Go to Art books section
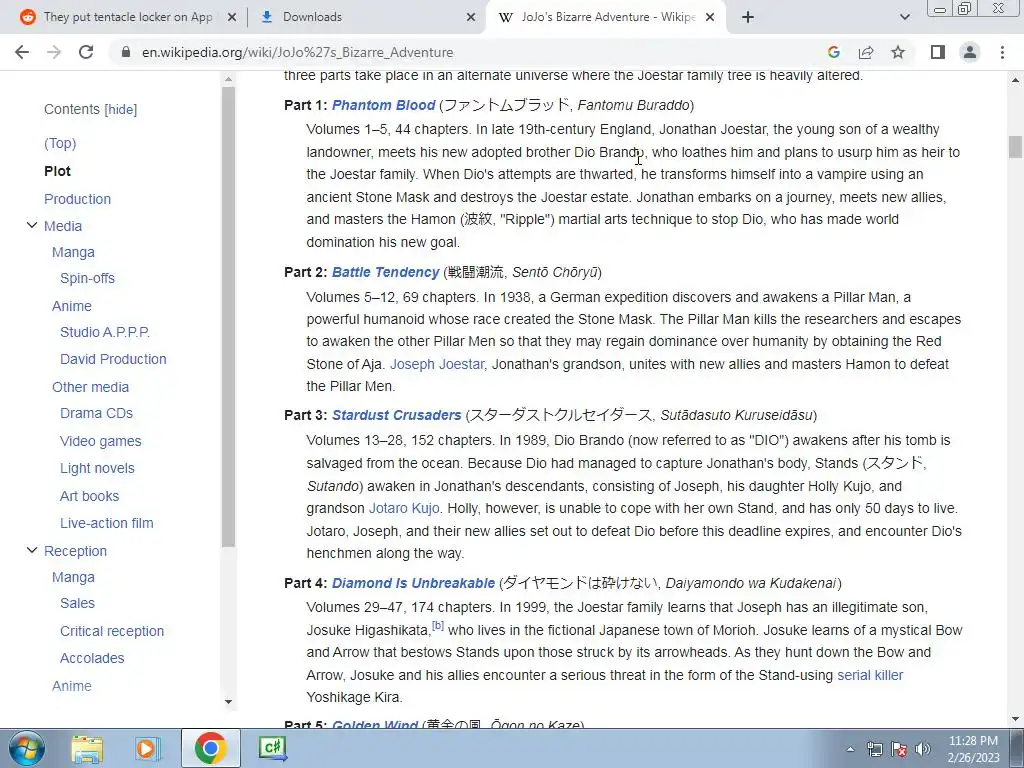The image size is (1024, 768). [89, 496]
